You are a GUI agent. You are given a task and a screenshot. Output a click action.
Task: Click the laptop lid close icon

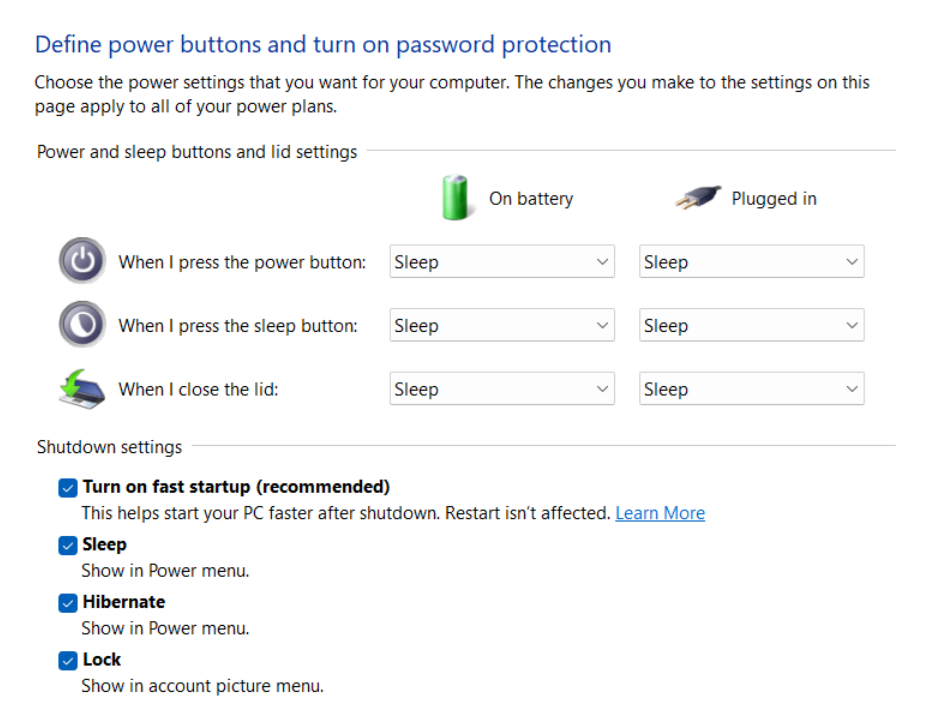point(82,389)
